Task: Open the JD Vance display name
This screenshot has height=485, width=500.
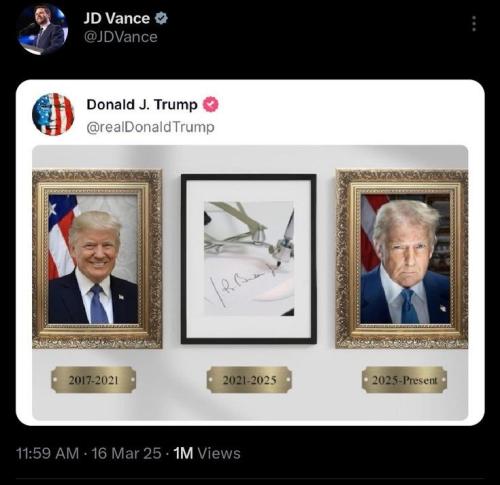Action: (116, 18)
